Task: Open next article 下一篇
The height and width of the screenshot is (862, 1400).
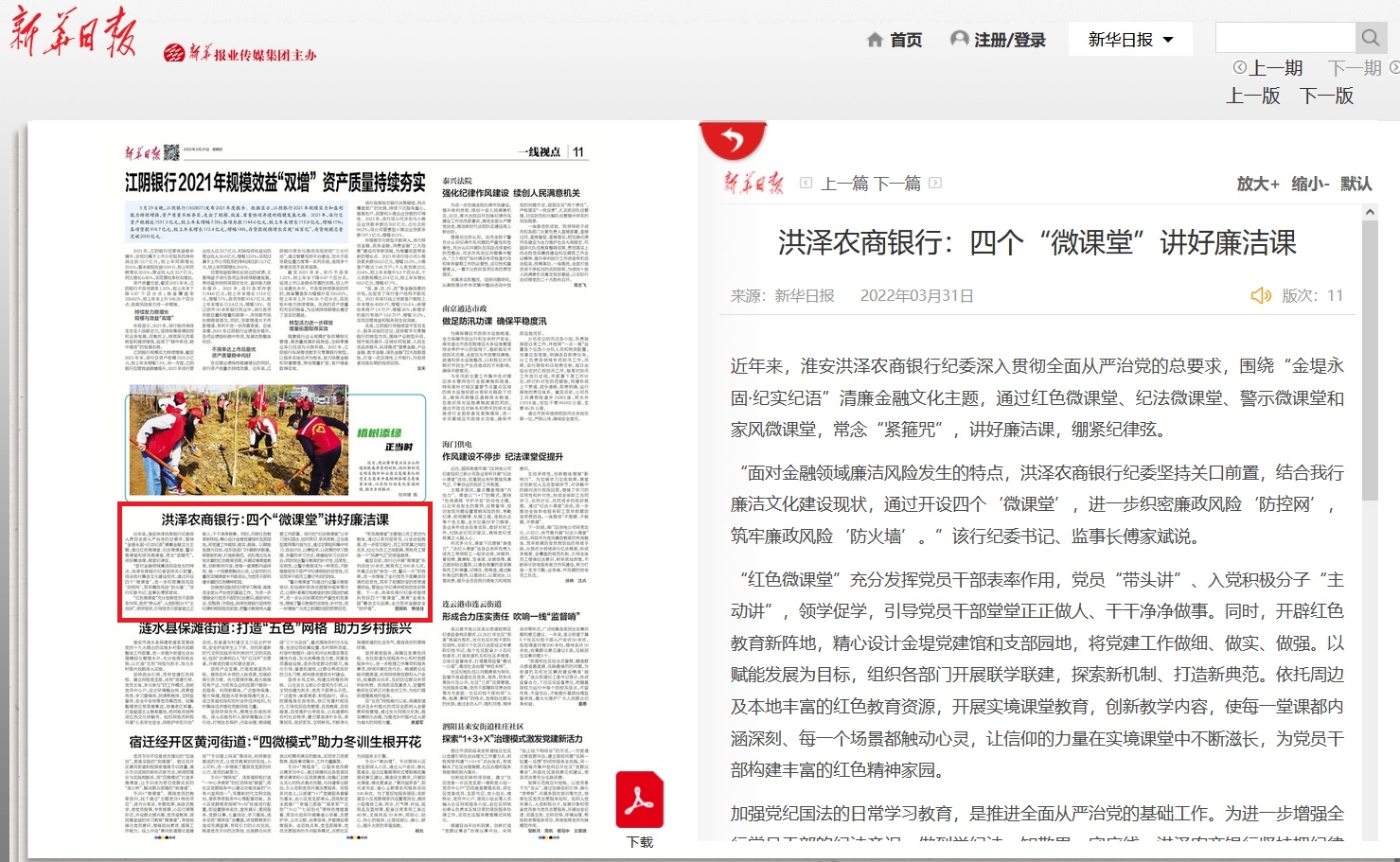Action: pos(896,184)
